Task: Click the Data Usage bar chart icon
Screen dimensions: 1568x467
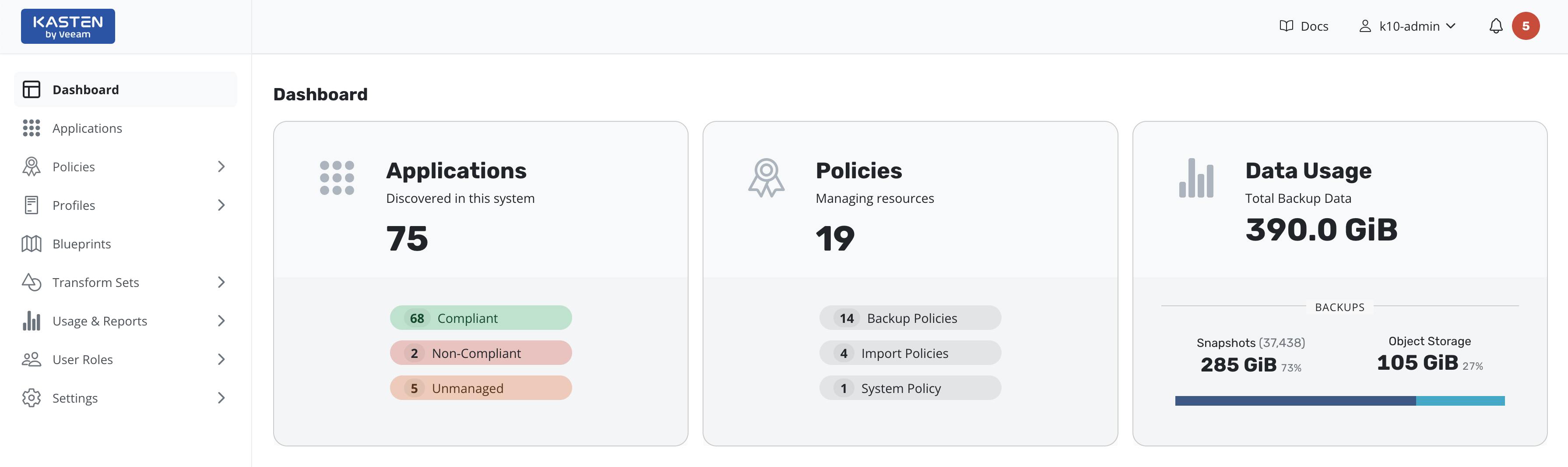Action: (x=1195, y=178)
